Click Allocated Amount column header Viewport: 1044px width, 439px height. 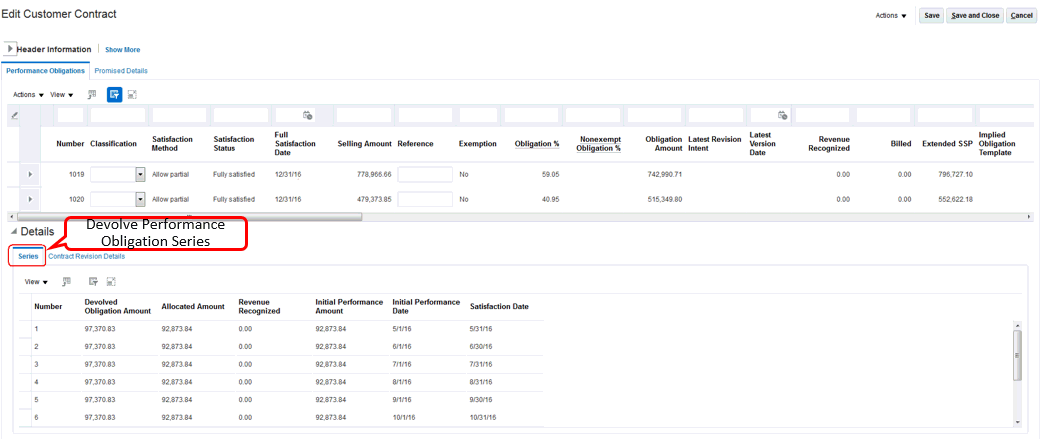click(193, 306)
